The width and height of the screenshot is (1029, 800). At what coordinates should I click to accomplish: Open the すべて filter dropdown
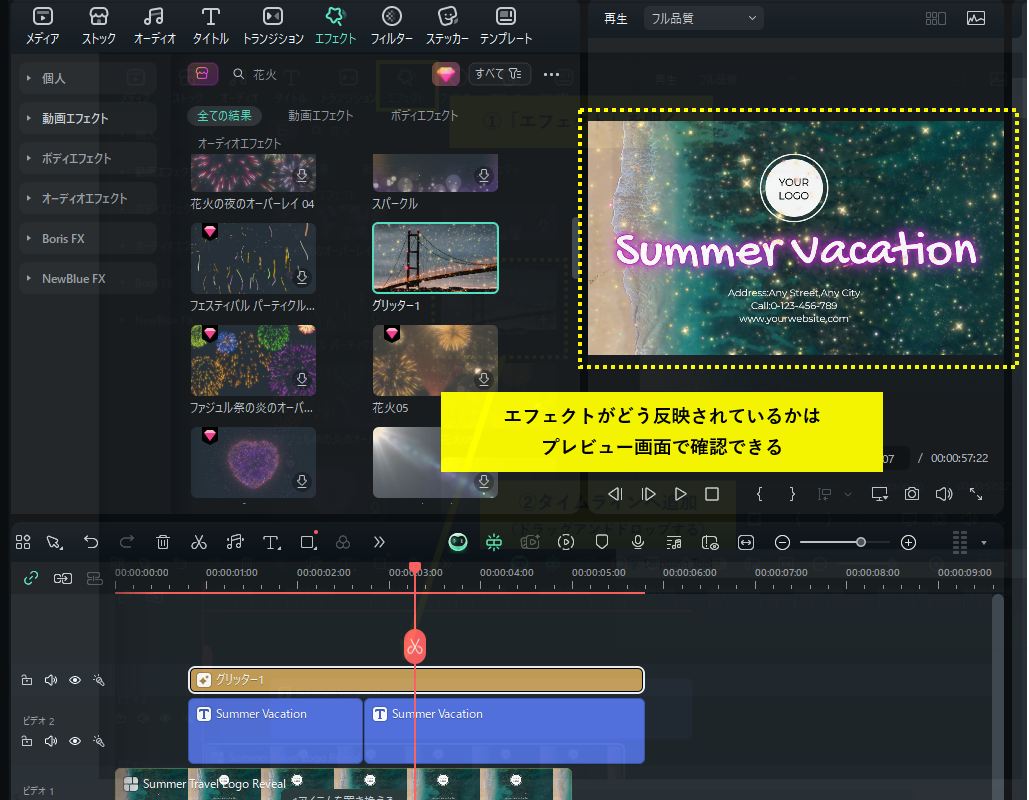[499, 74]
